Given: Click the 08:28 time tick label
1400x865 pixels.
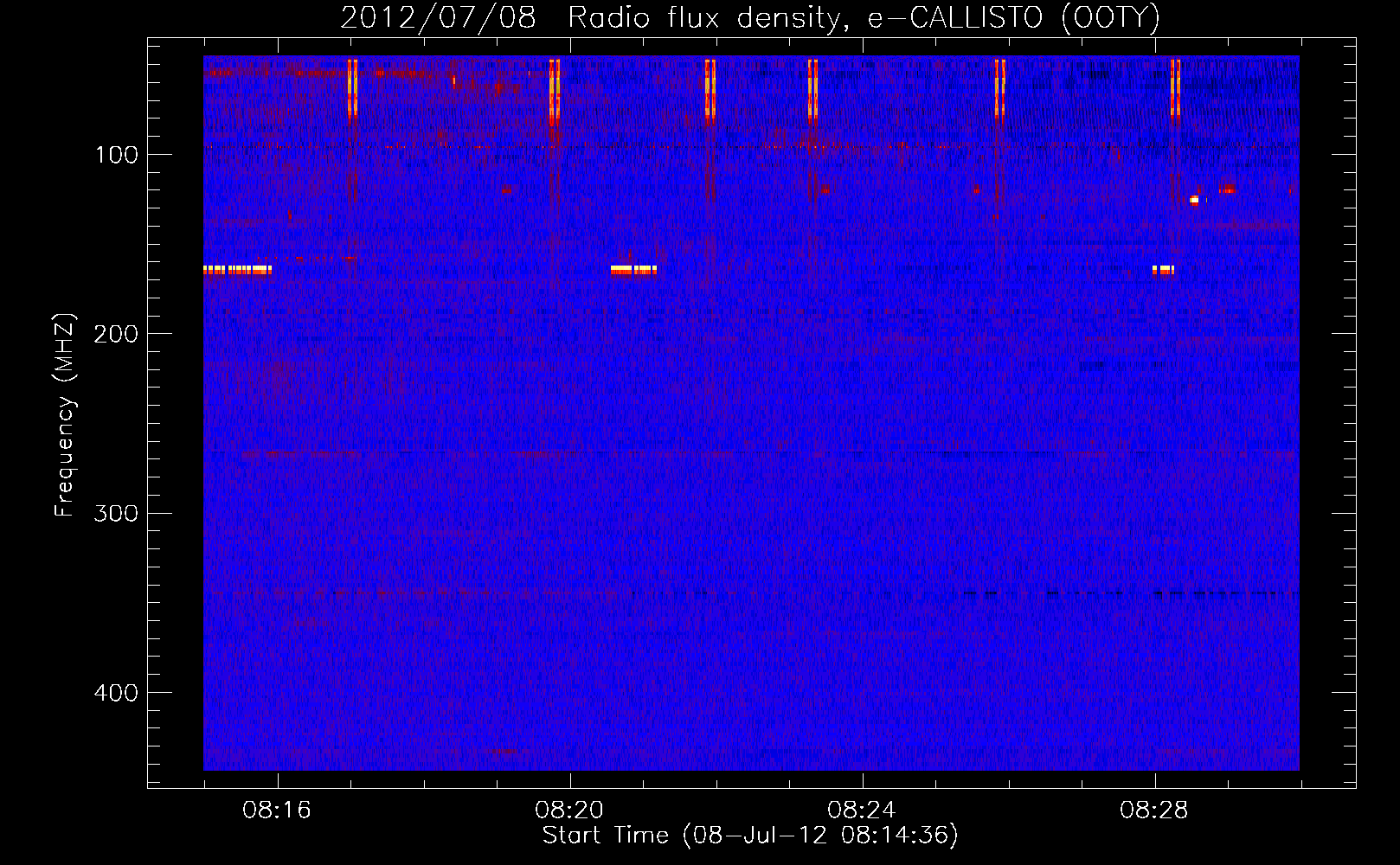Looking at the screenshot, I should [x=1154, y=811].
